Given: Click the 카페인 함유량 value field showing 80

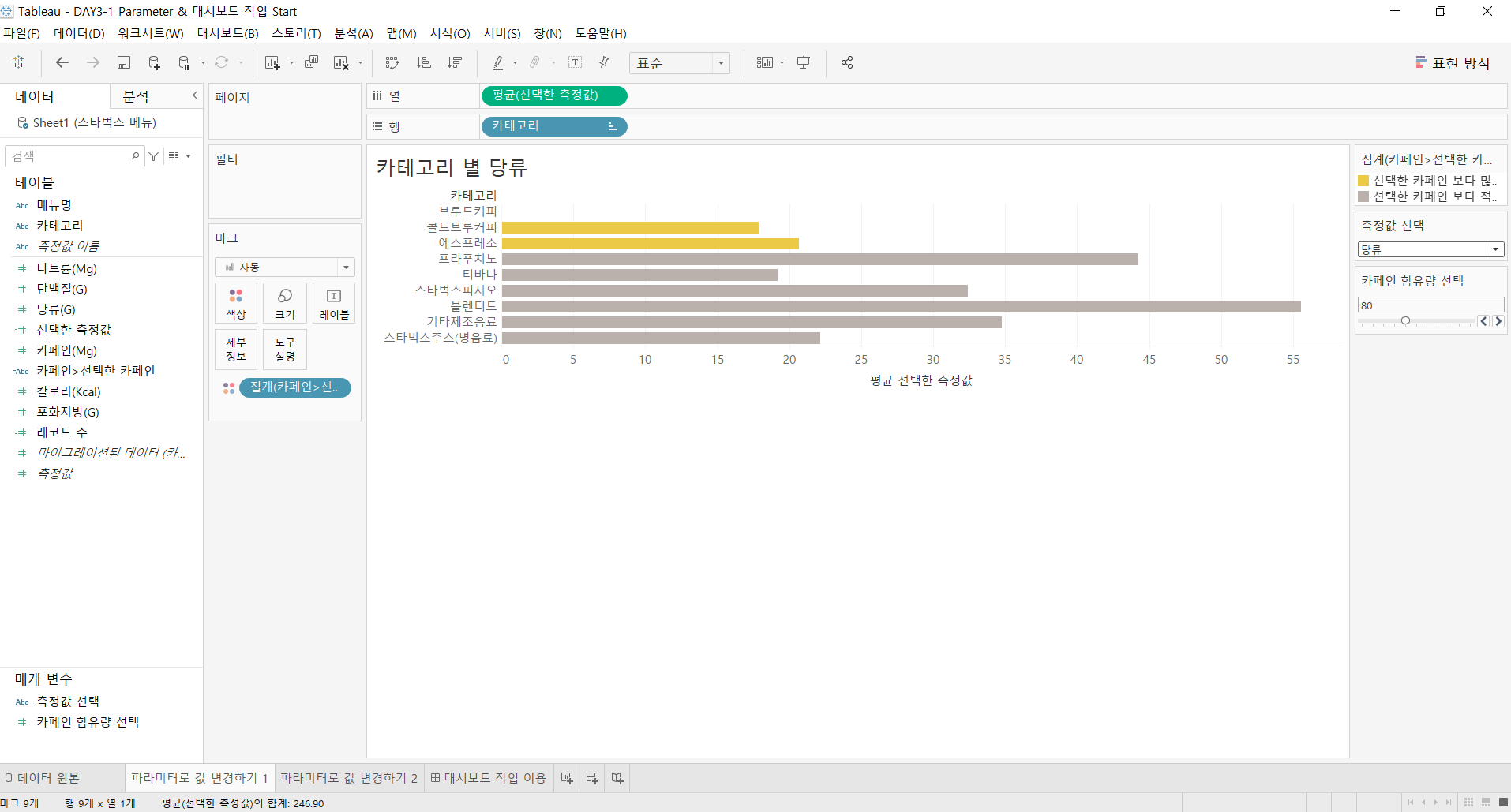Looking at the screenshot, I should [x=1430, y=305].
